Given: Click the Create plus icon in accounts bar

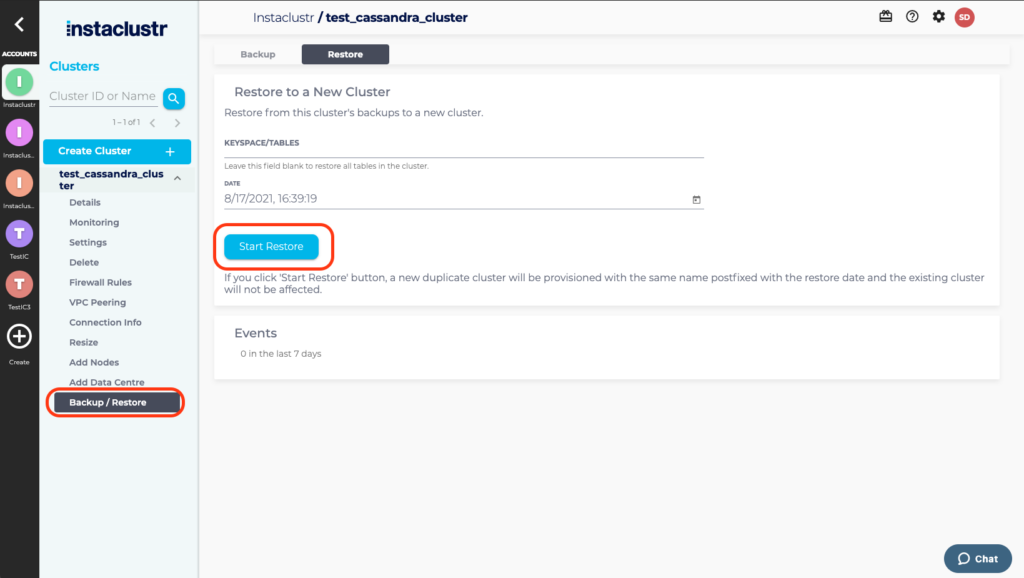Looking at the screenshot, I should click(19, 337).
